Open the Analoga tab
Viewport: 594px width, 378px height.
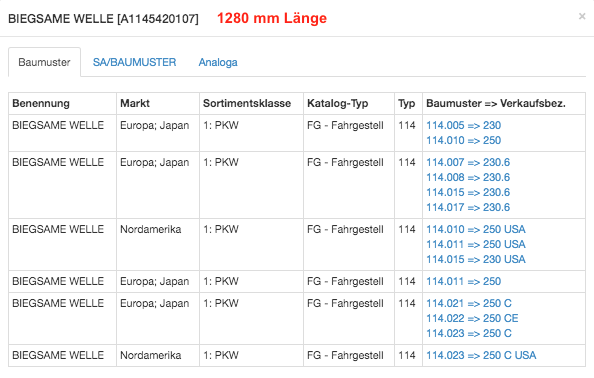[218, 62]
